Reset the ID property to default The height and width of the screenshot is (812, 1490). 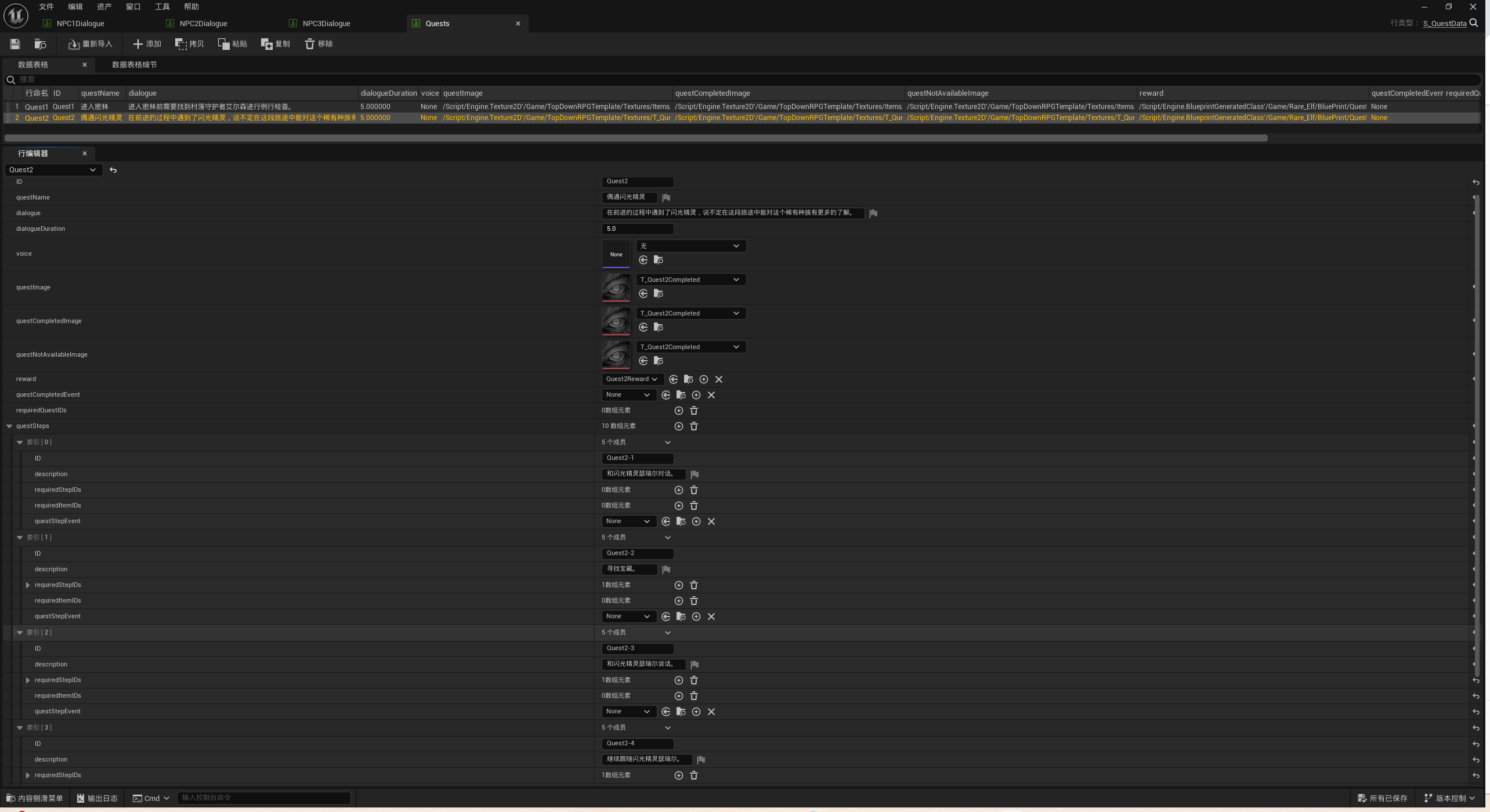coord(1475,183)
